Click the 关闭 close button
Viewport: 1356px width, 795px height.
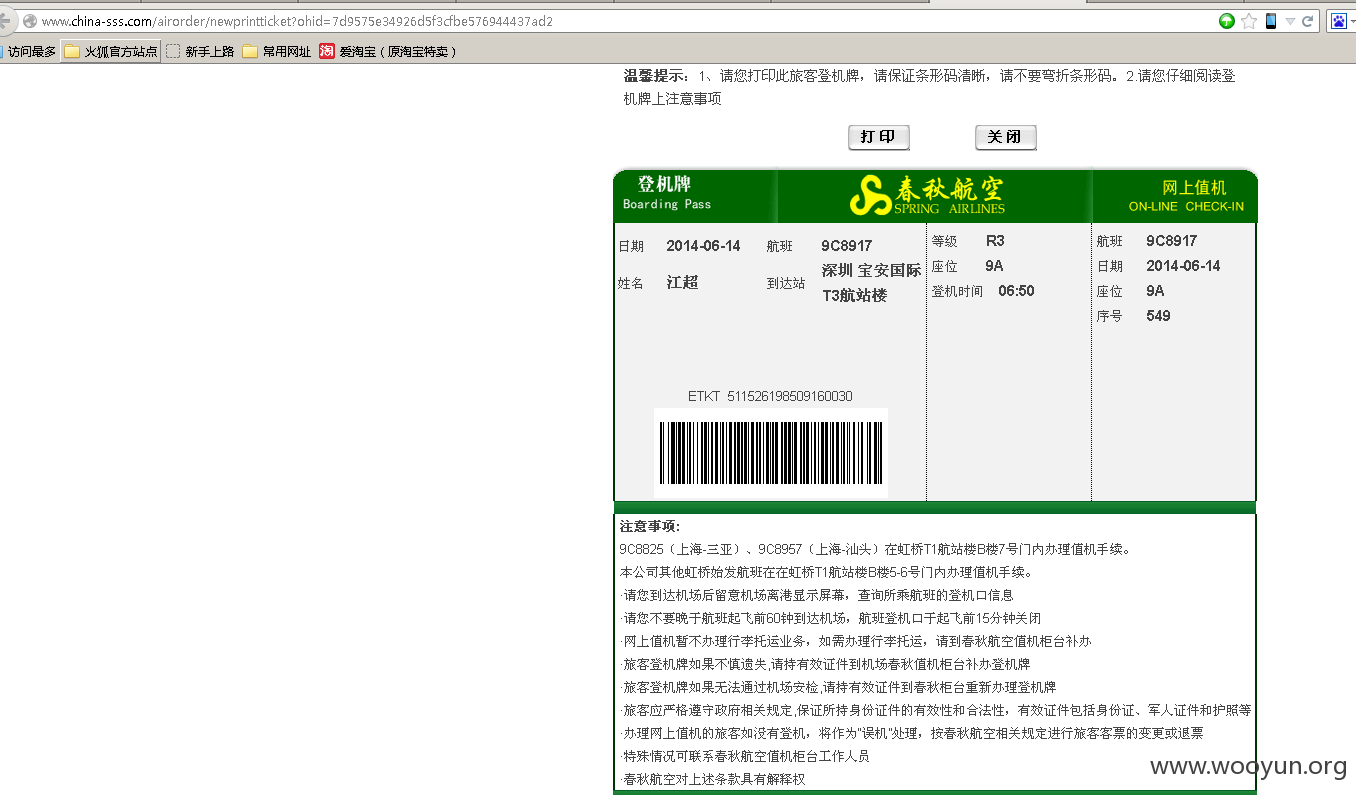pos(1005,137)
